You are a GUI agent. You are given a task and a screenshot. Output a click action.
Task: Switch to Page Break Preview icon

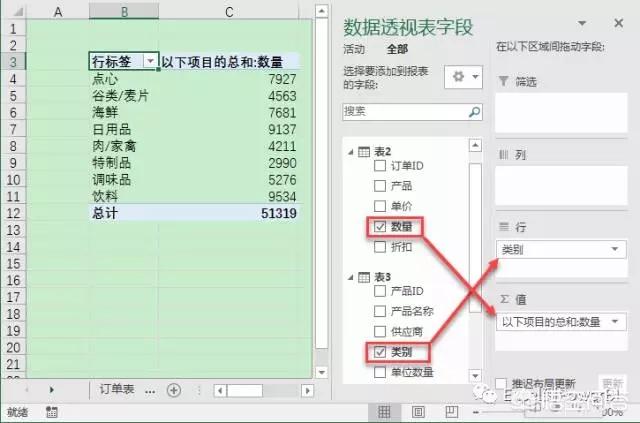pos(451,412)
